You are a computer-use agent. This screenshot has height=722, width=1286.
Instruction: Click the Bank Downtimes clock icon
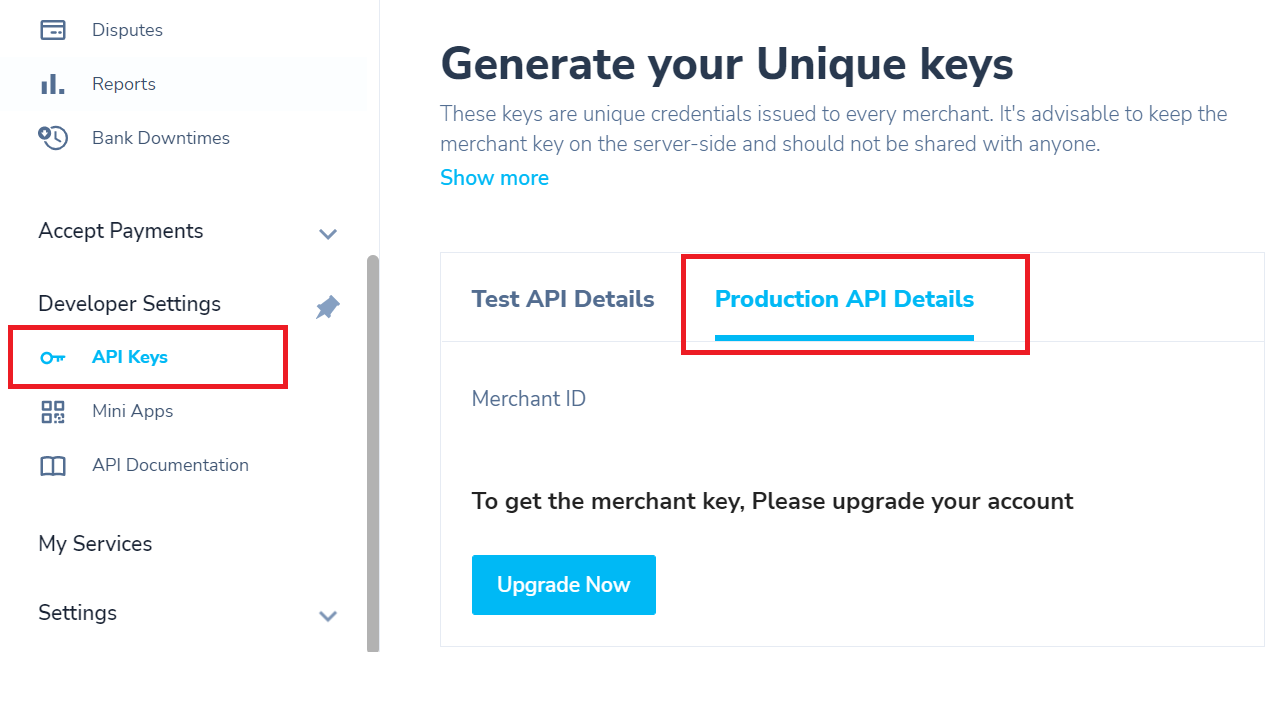point(52,138)
